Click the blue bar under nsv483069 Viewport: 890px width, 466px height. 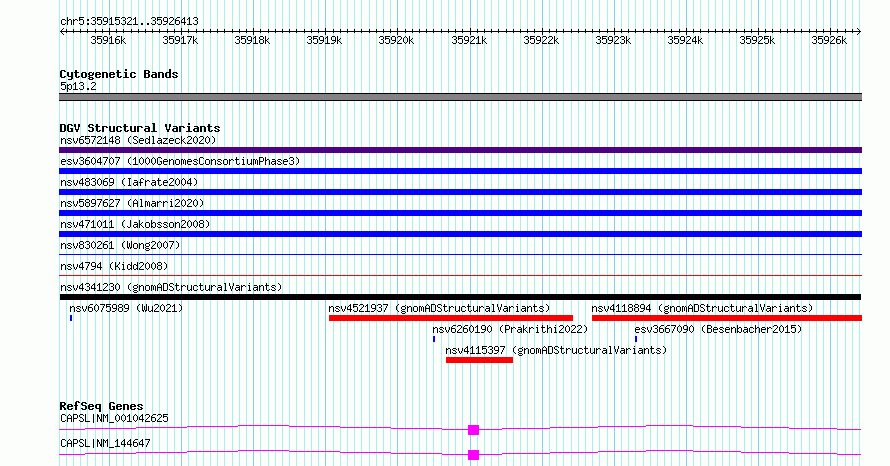point(460,192)
